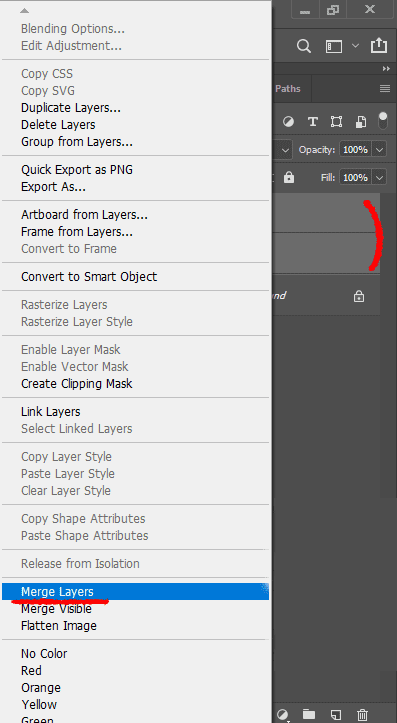Click the Opacity 100% field

pyautogui.click(x=355, y=149)
